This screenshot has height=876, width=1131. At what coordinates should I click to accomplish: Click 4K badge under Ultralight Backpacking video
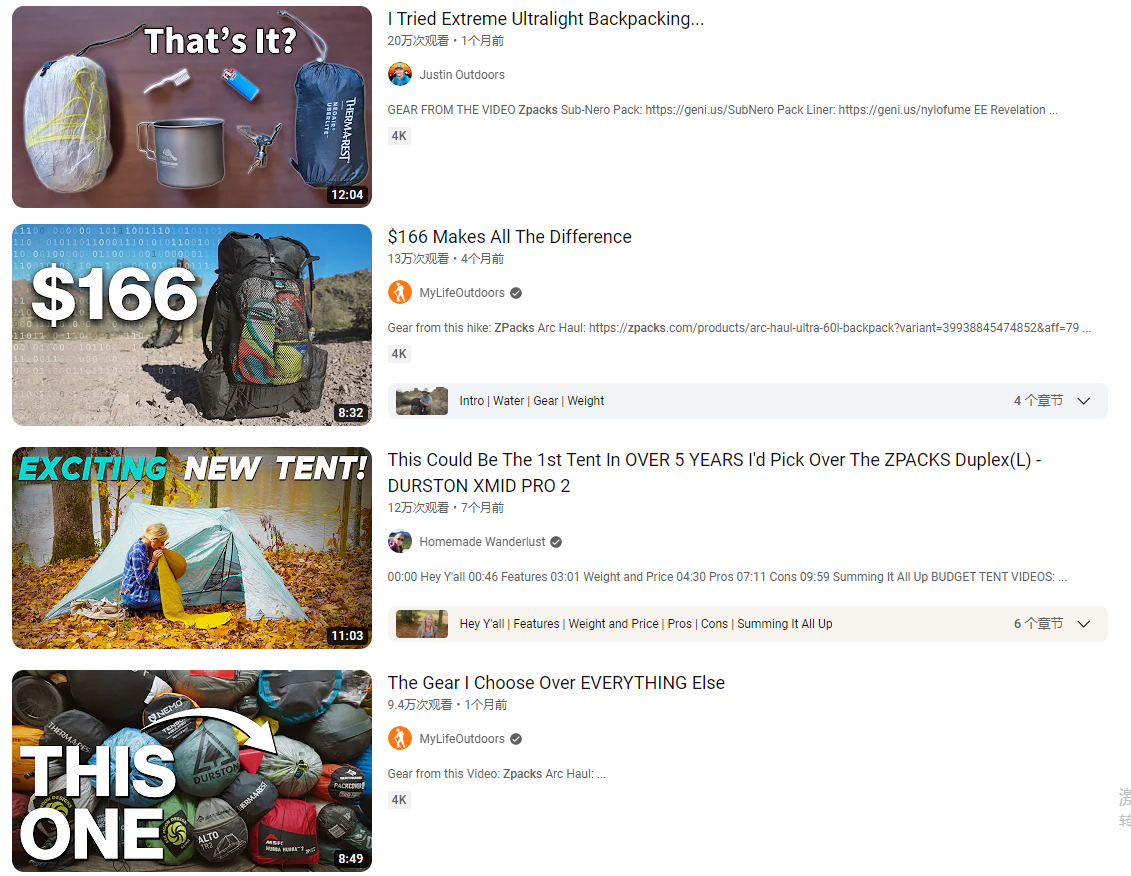tap(399, 136)
